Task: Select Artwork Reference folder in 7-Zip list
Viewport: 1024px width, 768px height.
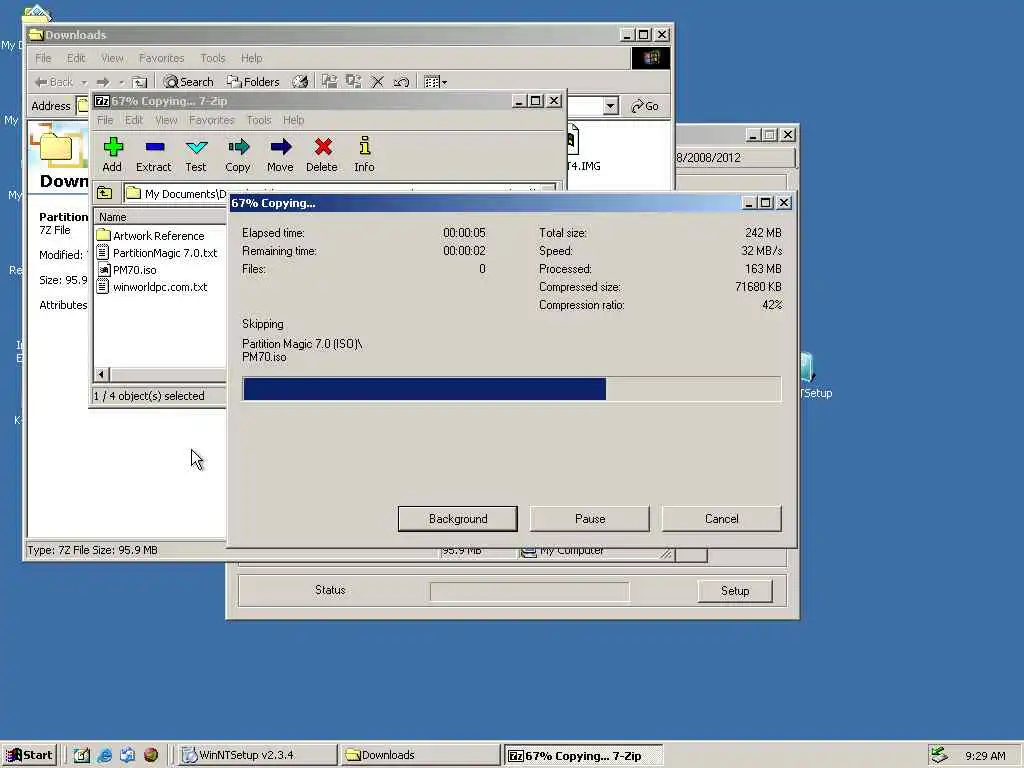Action: tap(150, 236)
